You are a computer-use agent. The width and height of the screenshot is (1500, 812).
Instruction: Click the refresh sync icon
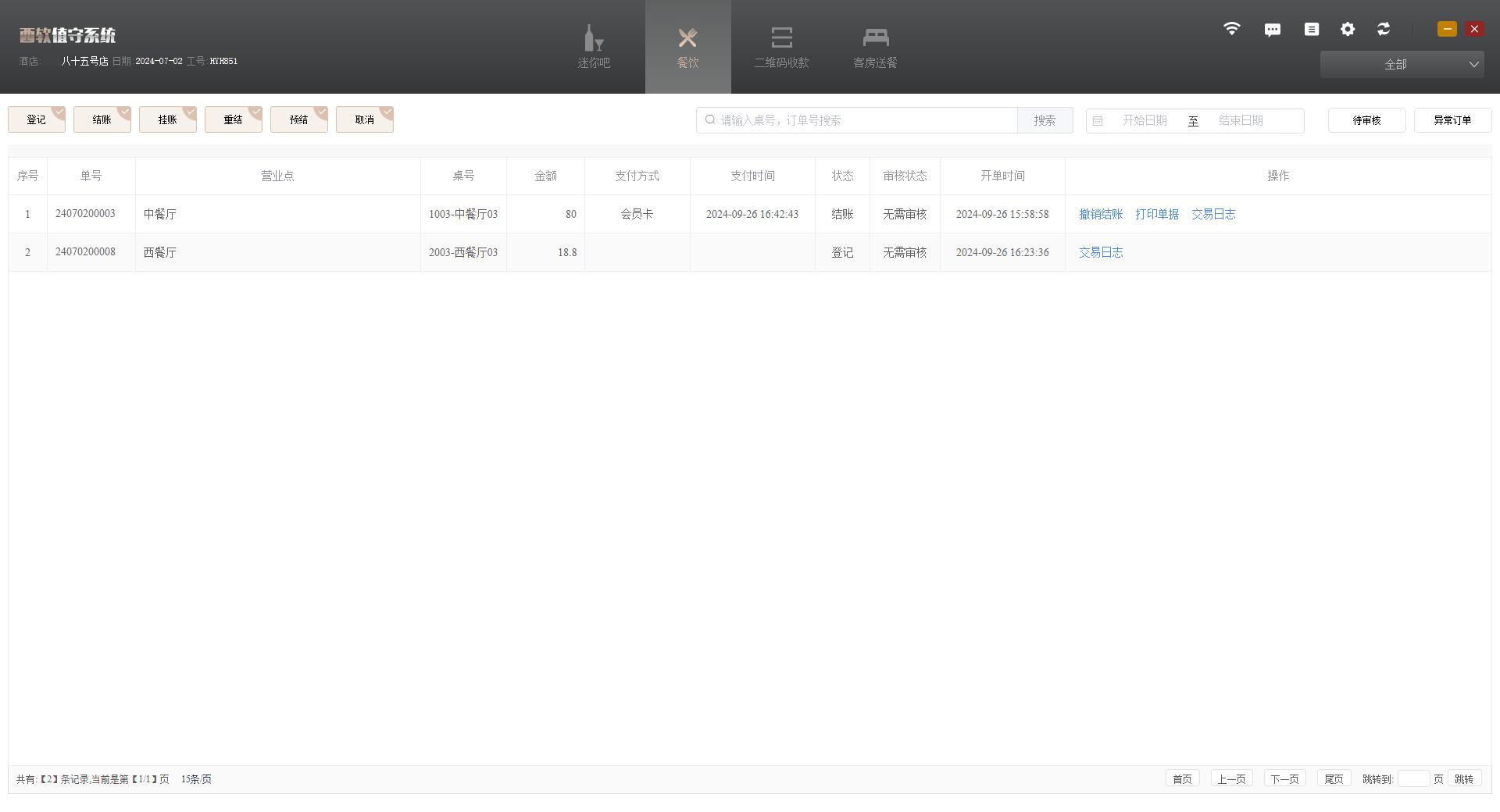click(x=1383, y=29)
